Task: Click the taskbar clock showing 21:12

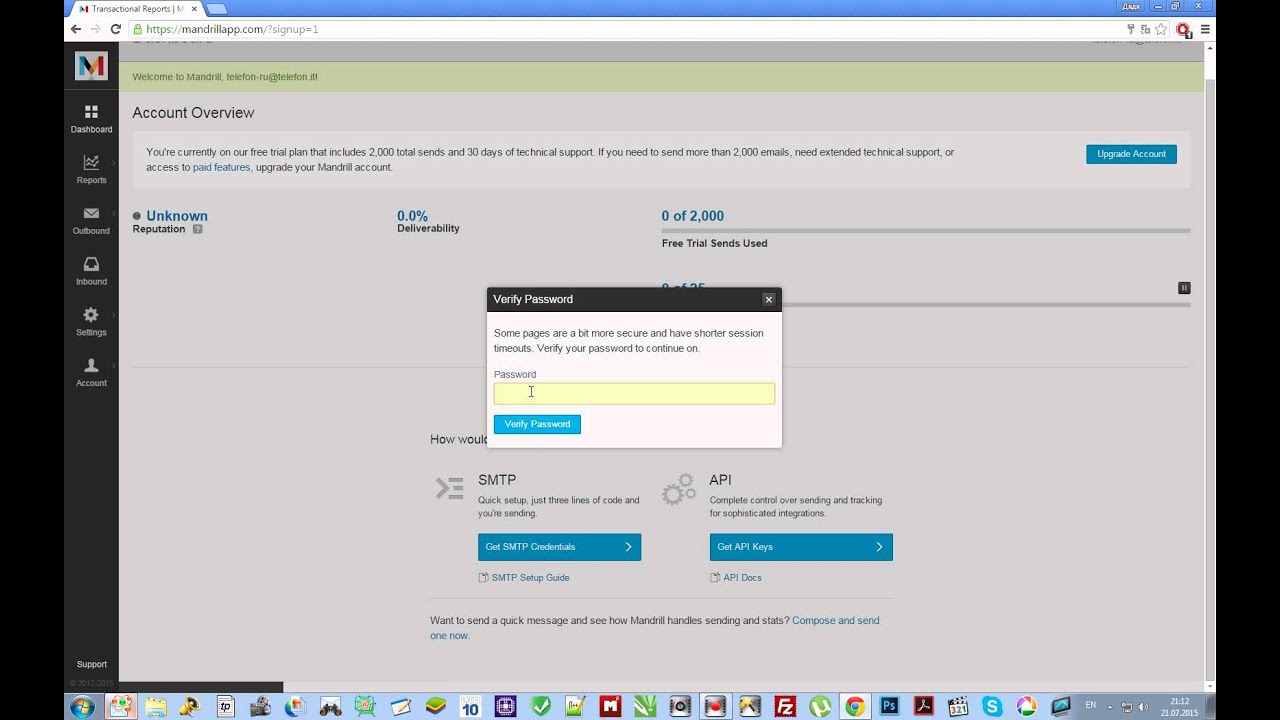Action: pos(1179,707)
